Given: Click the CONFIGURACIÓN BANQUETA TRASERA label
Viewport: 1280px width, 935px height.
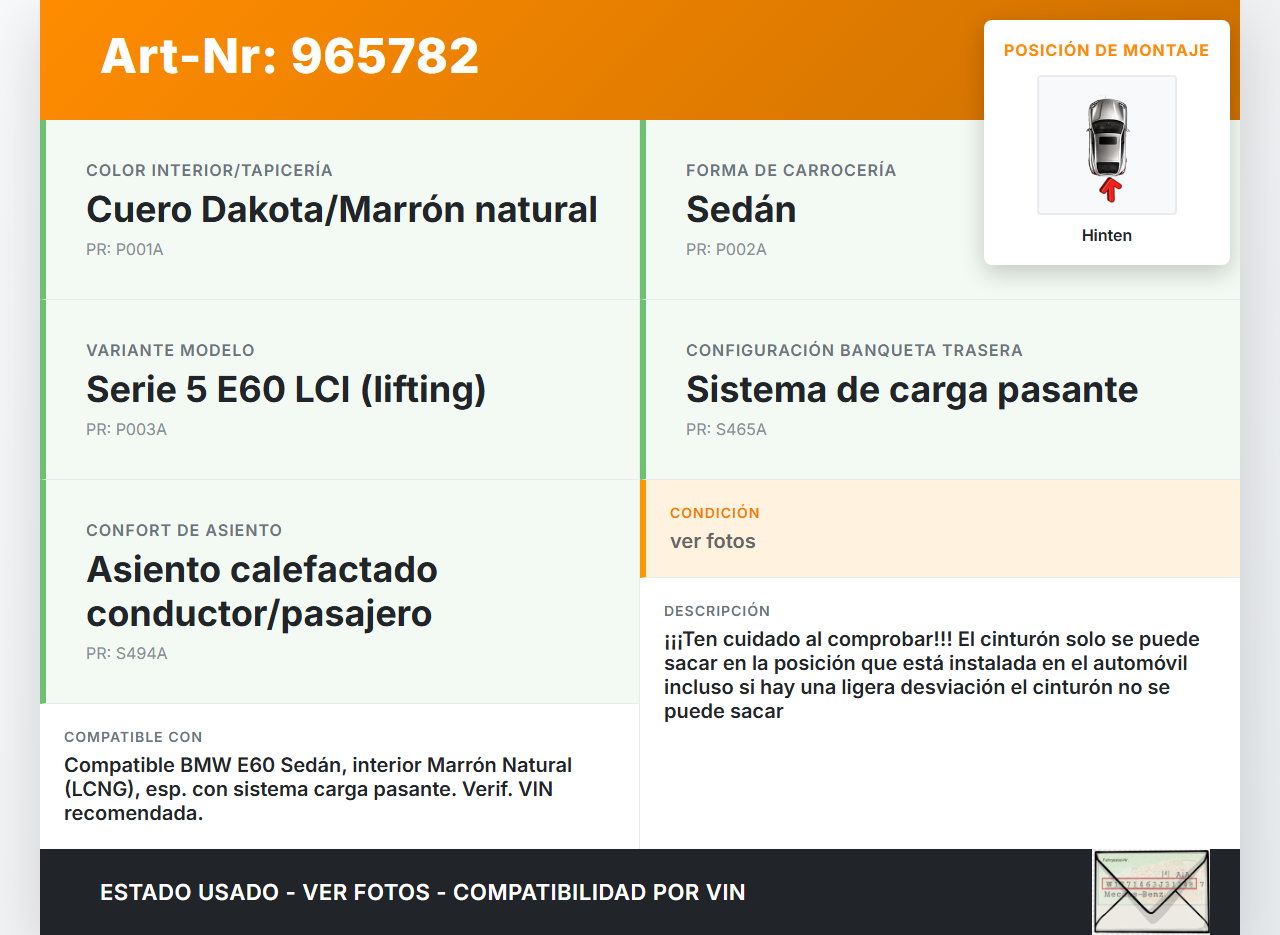Looking at the screenshot, I should pyautogui.click(x=854, y=351).
